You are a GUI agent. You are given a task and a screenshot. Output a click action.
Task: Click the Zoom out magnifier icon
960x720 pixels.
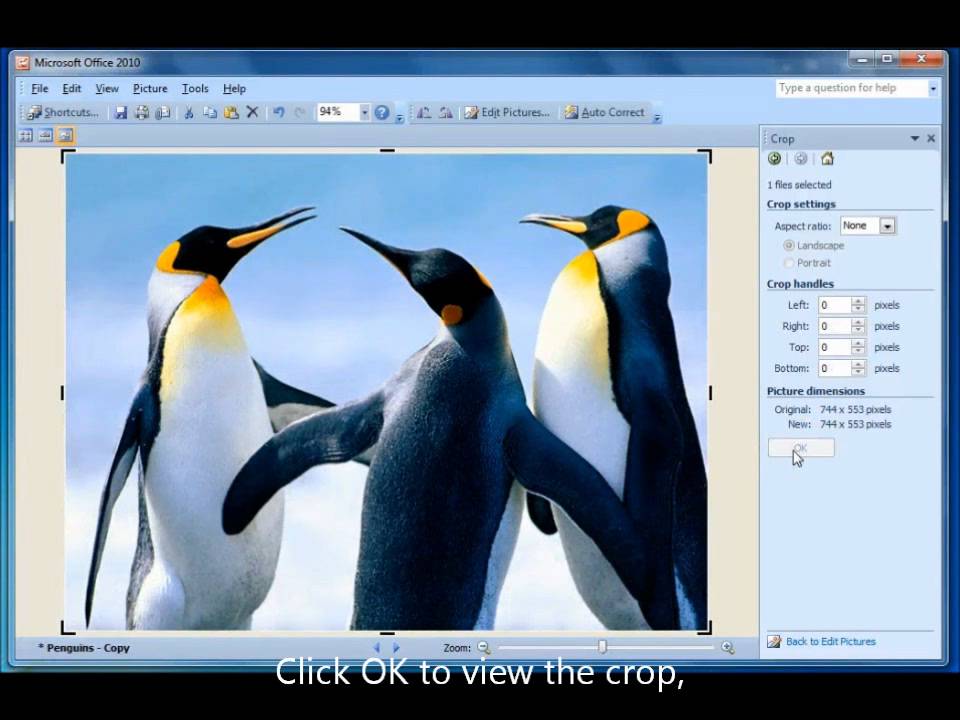coord(484,647)
